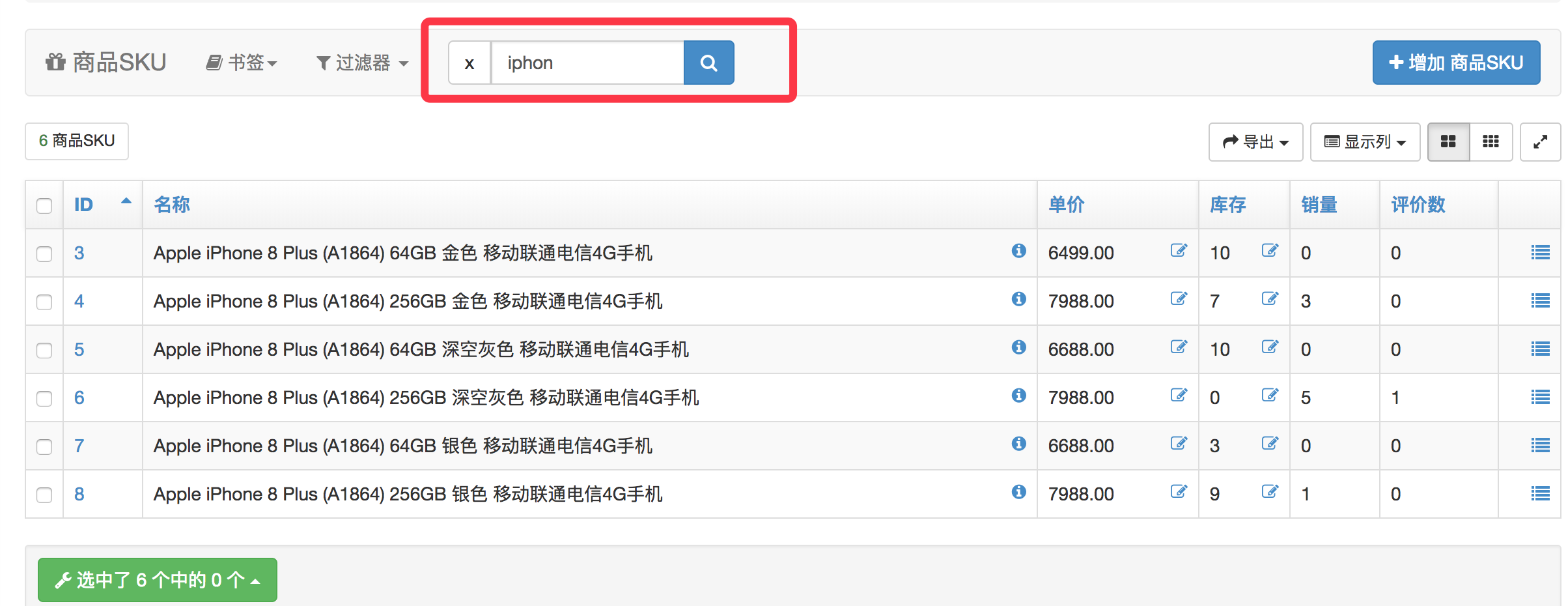Image resolution: width=1568 pixels, height=606 pixels.
Task: Open row actions list for SKU 6
Action: (1540, 397)
